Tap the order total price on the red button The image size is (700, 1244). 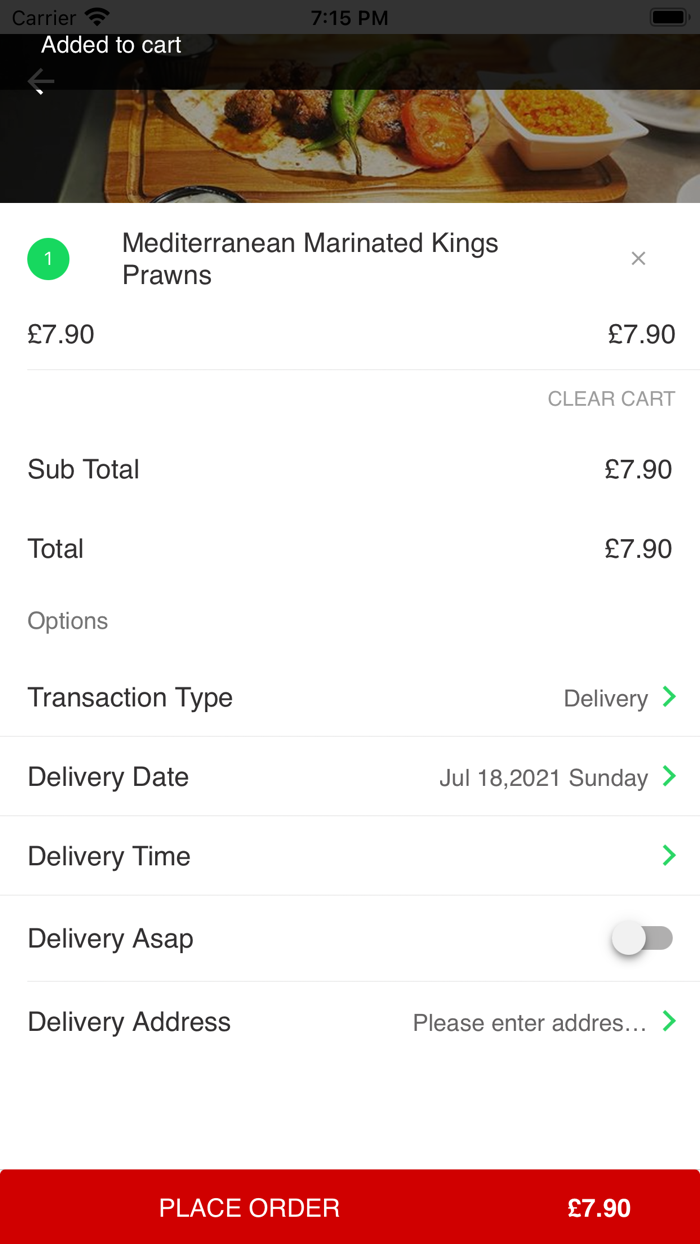click(599, 1208)
